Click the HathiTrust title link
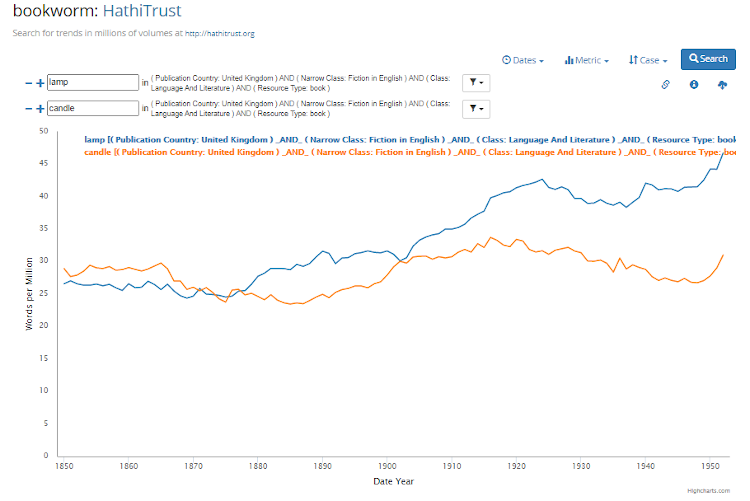 point(142,11)
